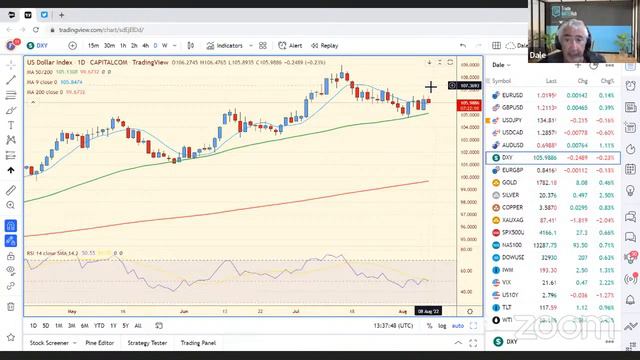Screen dimensions: 640x360
Task: Remove drawings using trash icon
Action: 11,307
